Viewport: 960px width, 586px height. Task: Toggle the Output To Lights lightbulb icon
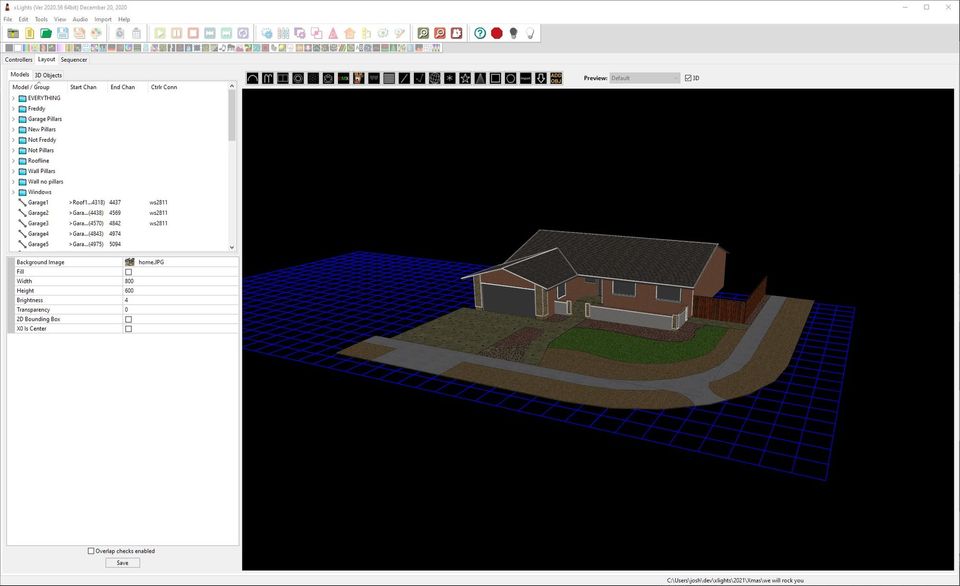pyautogui.click(x=515, y=33)
